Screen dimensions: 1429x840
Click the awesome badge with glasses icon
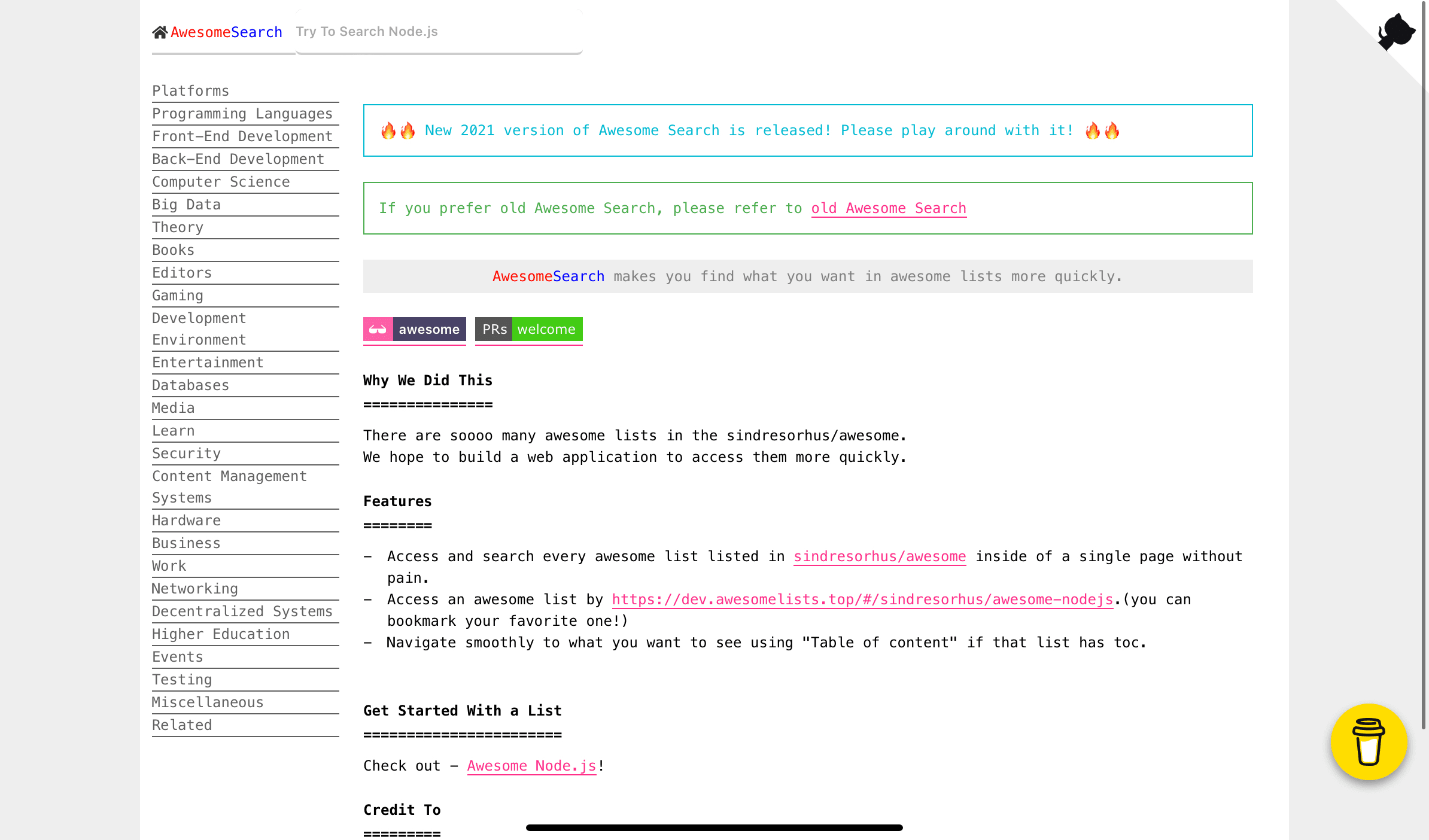point(415,329)
